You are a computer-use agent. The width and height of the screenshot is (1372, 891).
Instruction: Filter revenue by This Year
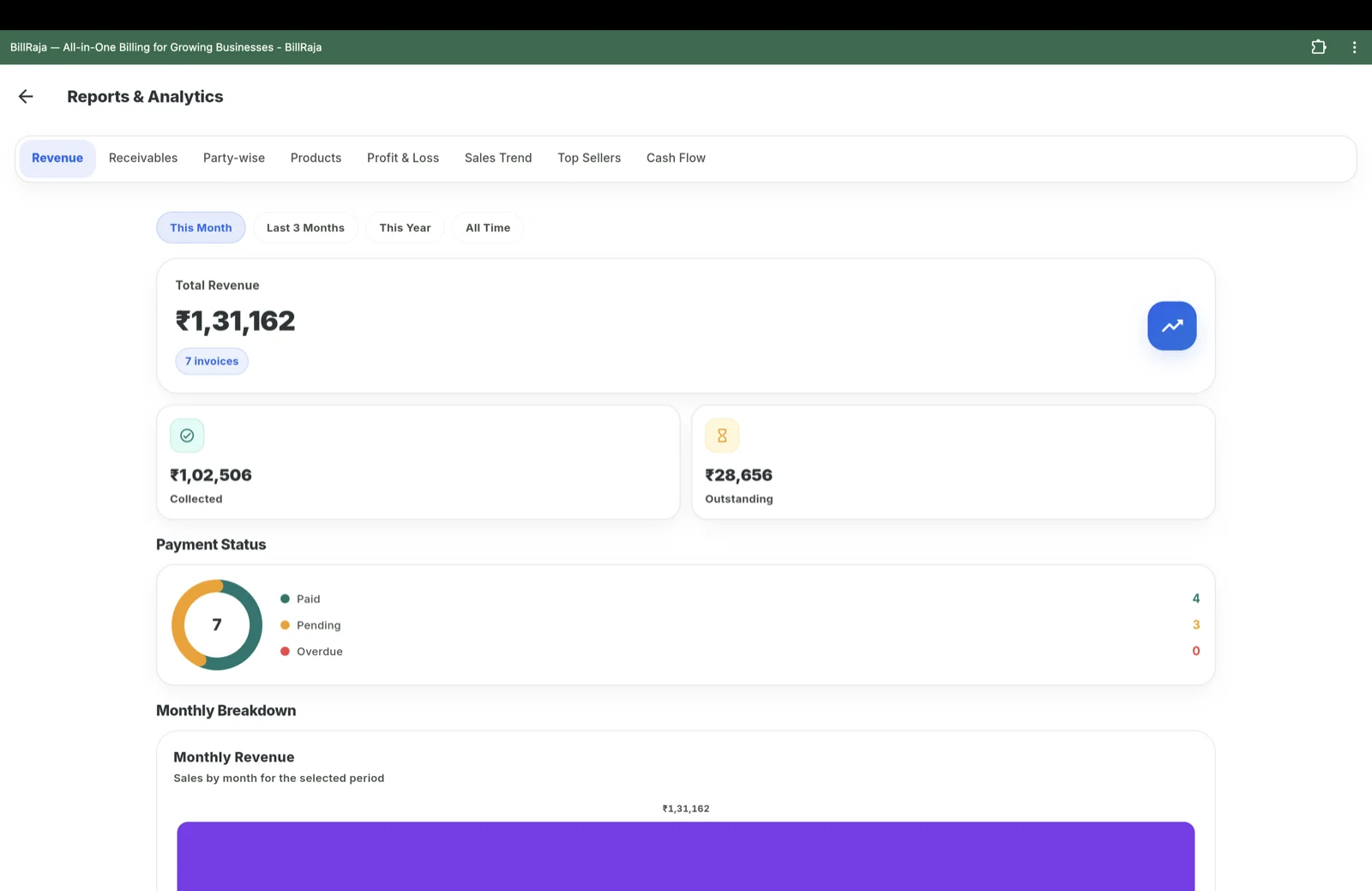pos(405,228)
